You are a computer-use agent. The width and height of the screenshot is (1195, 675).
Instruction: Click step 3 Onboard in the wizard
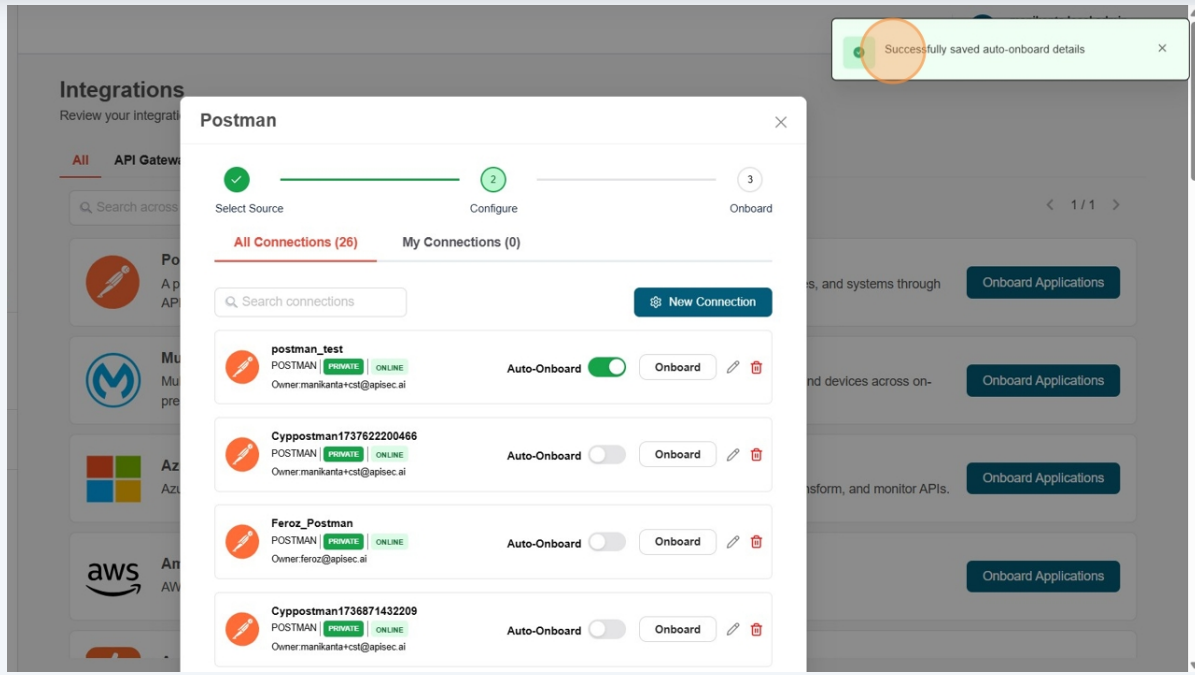pos(750,180)
